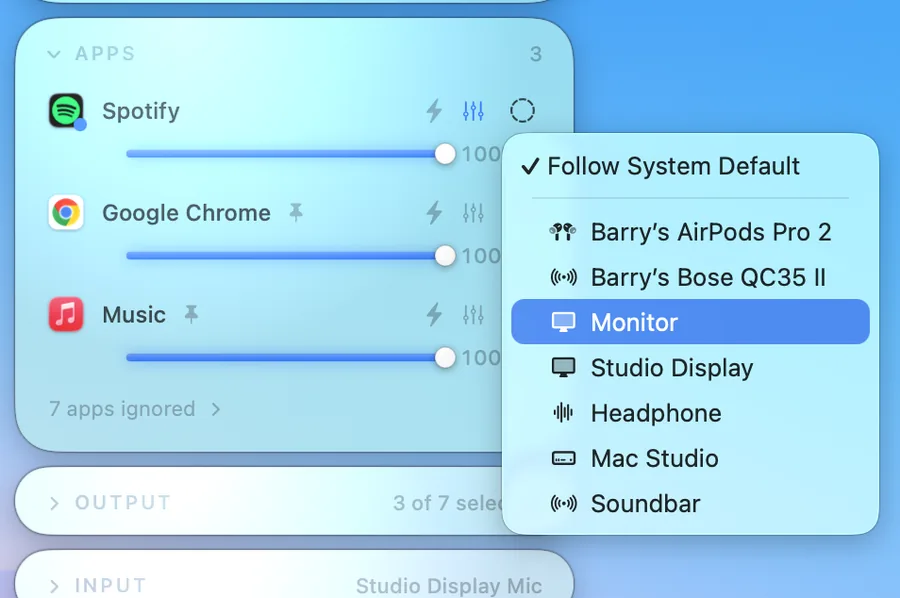Open Music's equalizer sliders icon
The width and height of the screenshot is (900, 598).
pos(473,314)
